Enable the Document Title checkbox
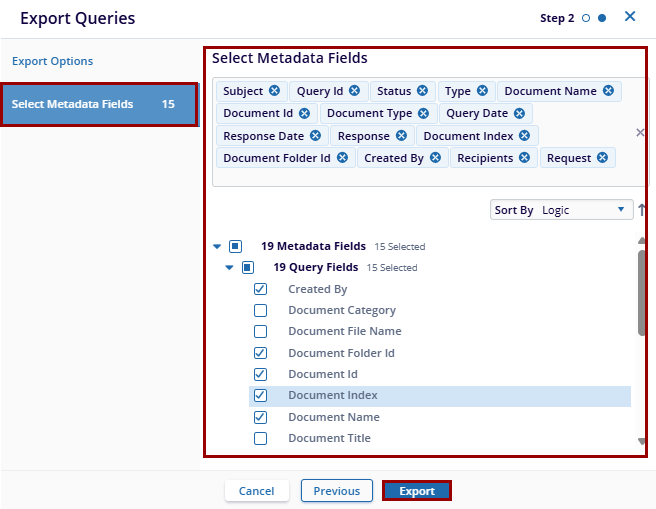The width and height of the screenshot is (656, 509). click(261, 439)
